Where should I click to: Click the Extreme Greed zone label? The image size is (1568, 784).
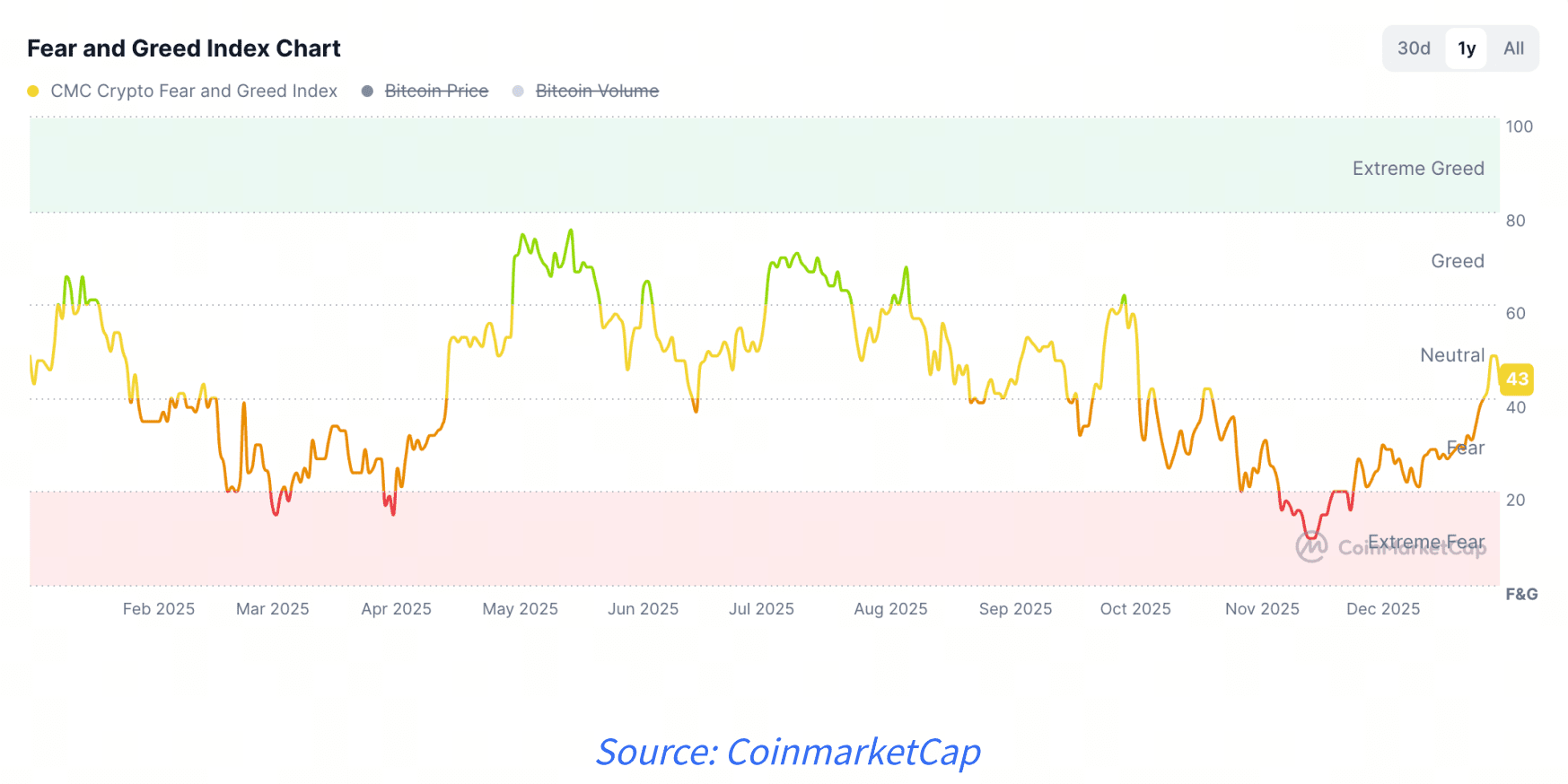point(1418,168)
